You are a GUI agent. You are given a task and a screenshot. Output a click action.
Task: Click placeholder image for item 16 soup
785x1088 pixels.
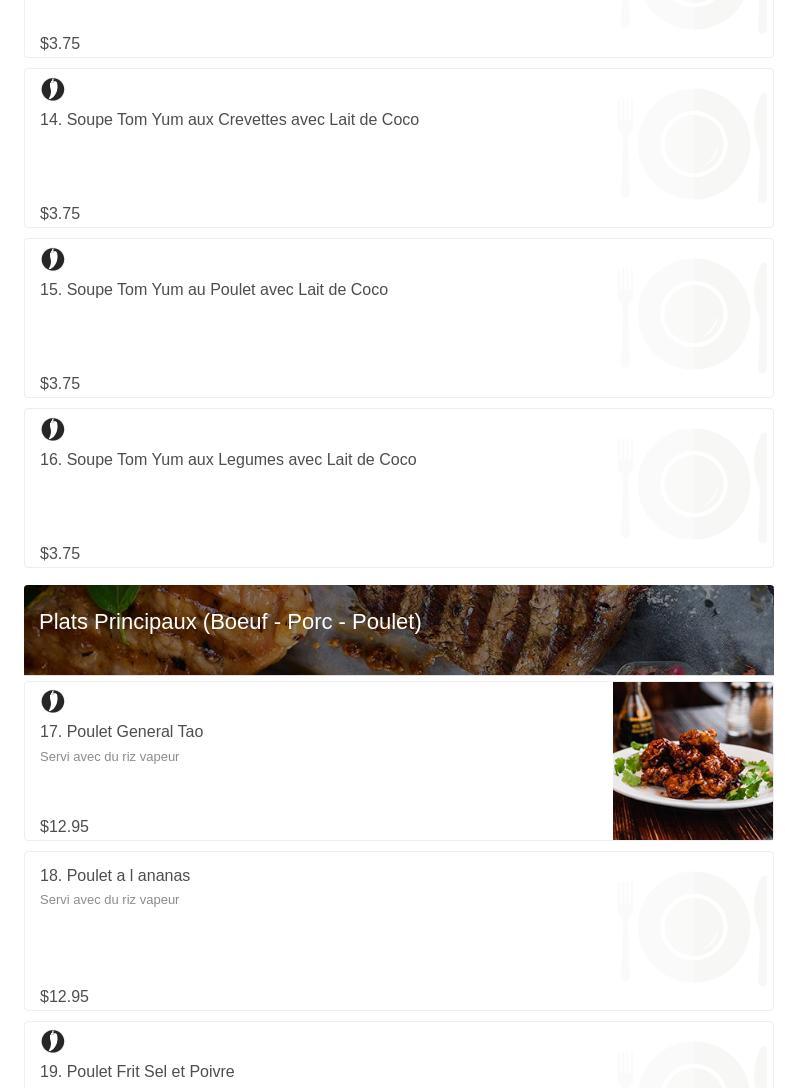pyautogui.click(x=692, y=485)
